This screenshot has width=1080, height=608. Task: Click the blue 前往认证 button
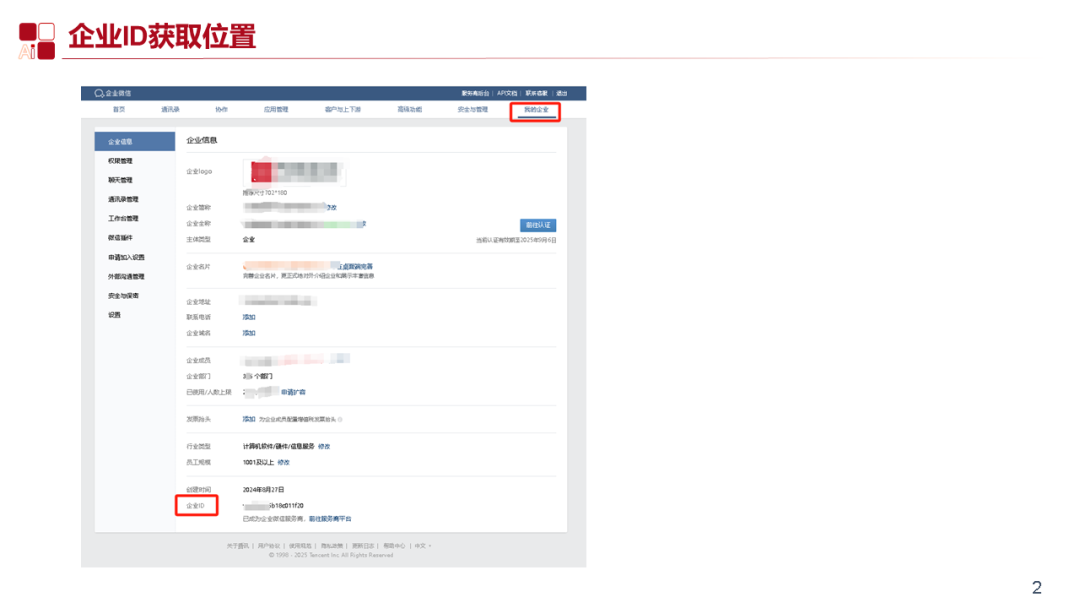click(x=538, y=225)
